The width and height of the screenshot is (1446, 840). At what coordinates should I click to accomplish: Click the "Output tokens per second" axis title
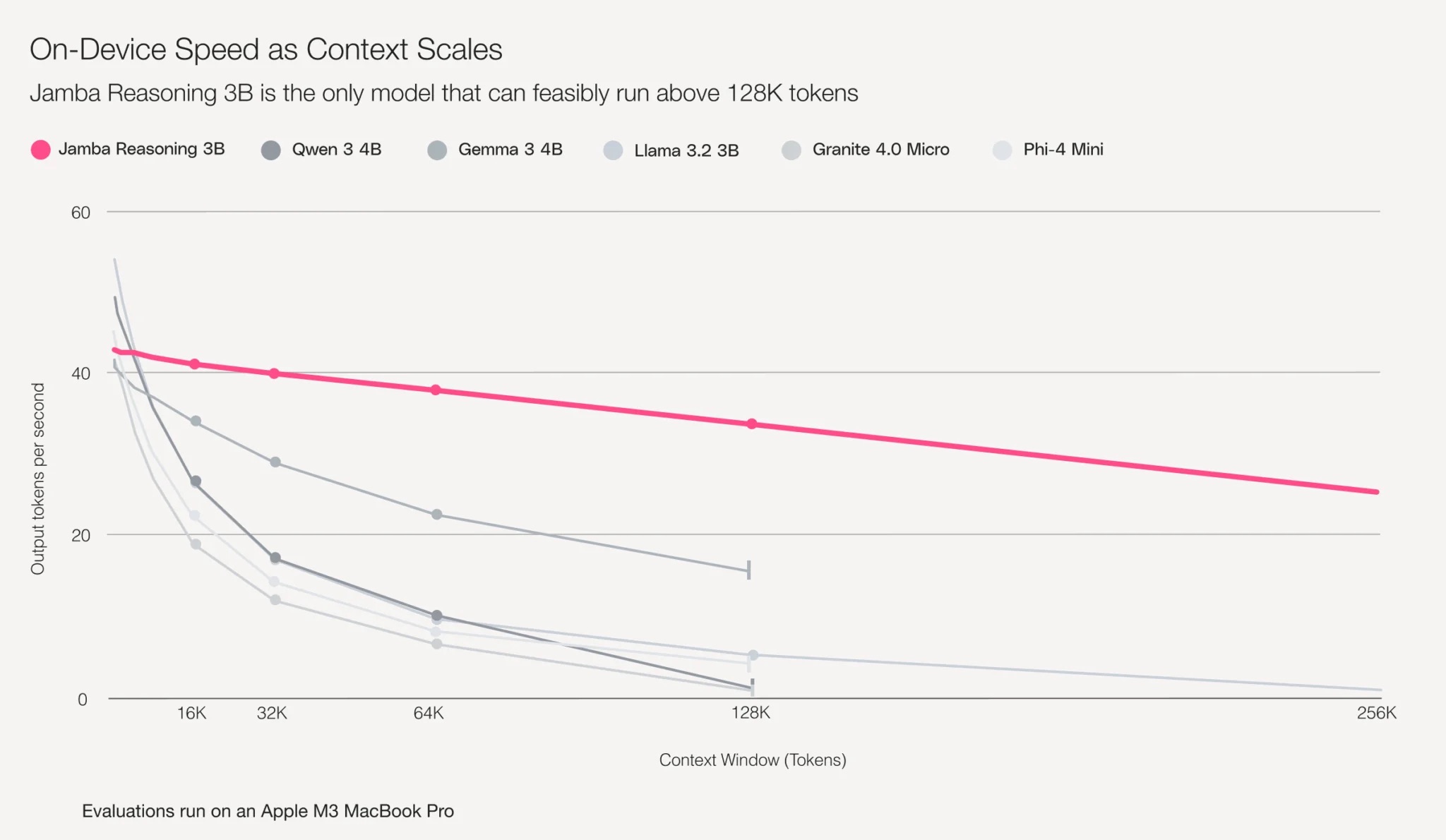point(38,479)
